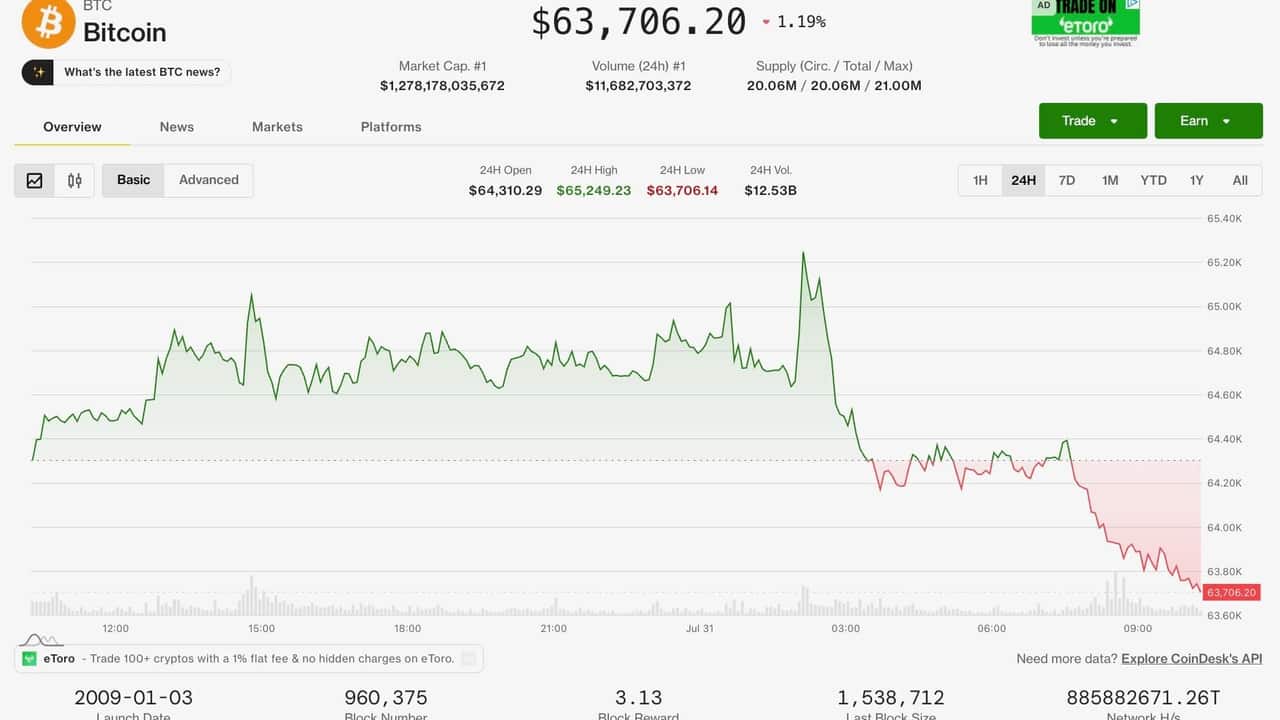
Task: Click the 24H Vol. value $12.53B
Action: tap(770, 190)
